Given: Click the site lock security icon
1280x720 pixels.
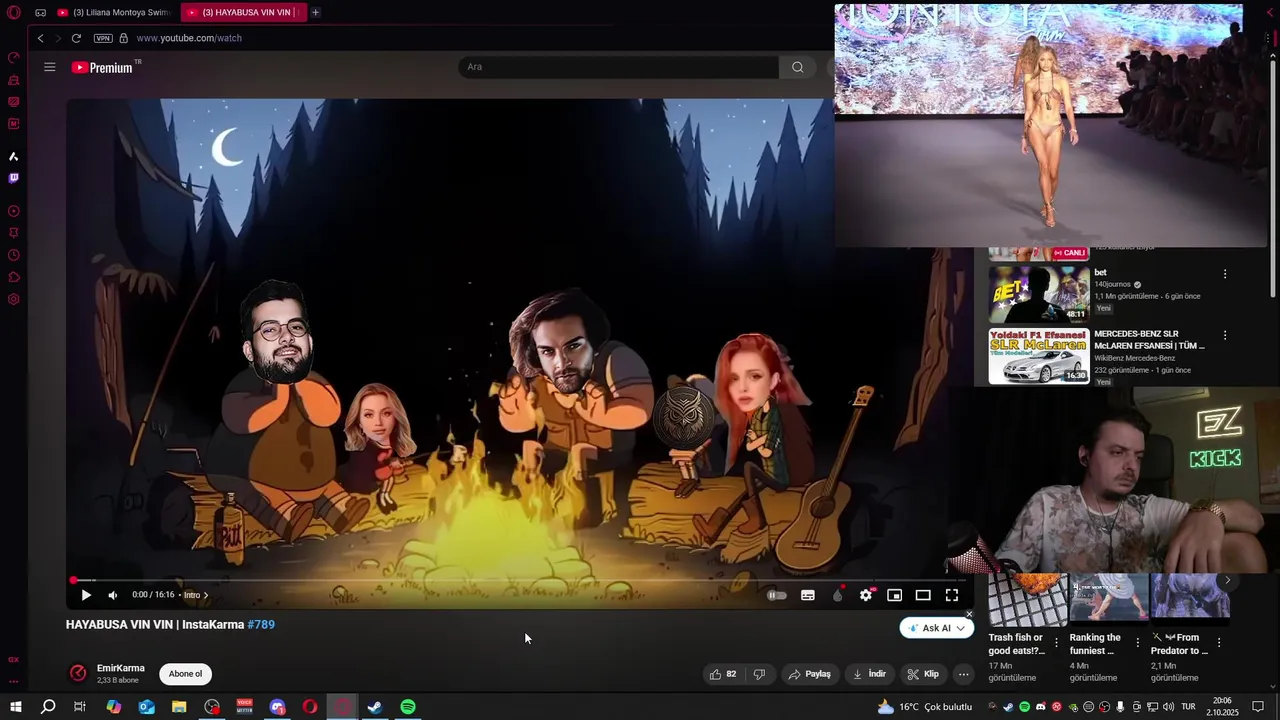Looking at the screenshot, I should tap(123, 38).
